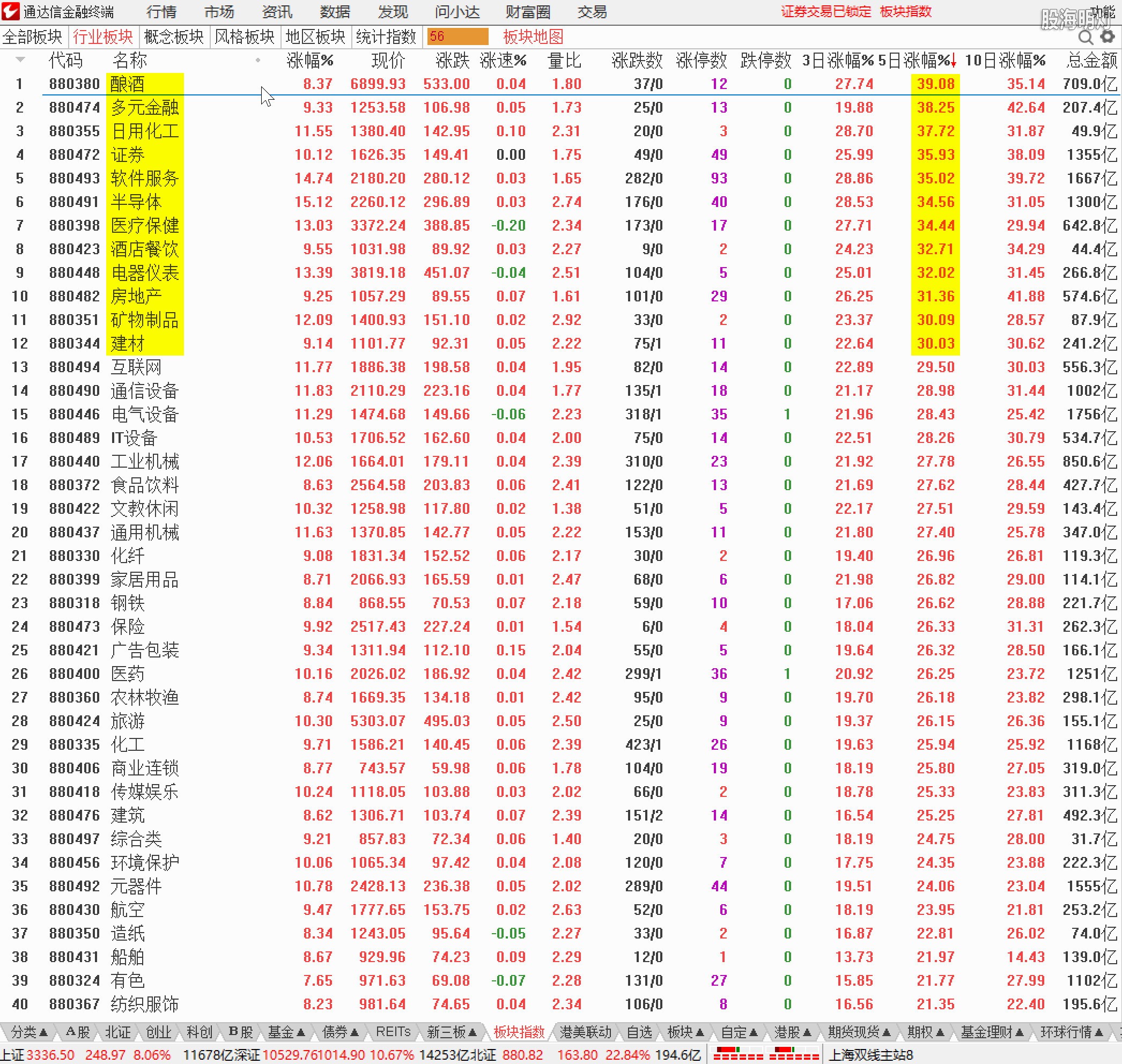Switch to 北证 bottom tab
1122x1064 pixels.
click(x=118, y=1032)
